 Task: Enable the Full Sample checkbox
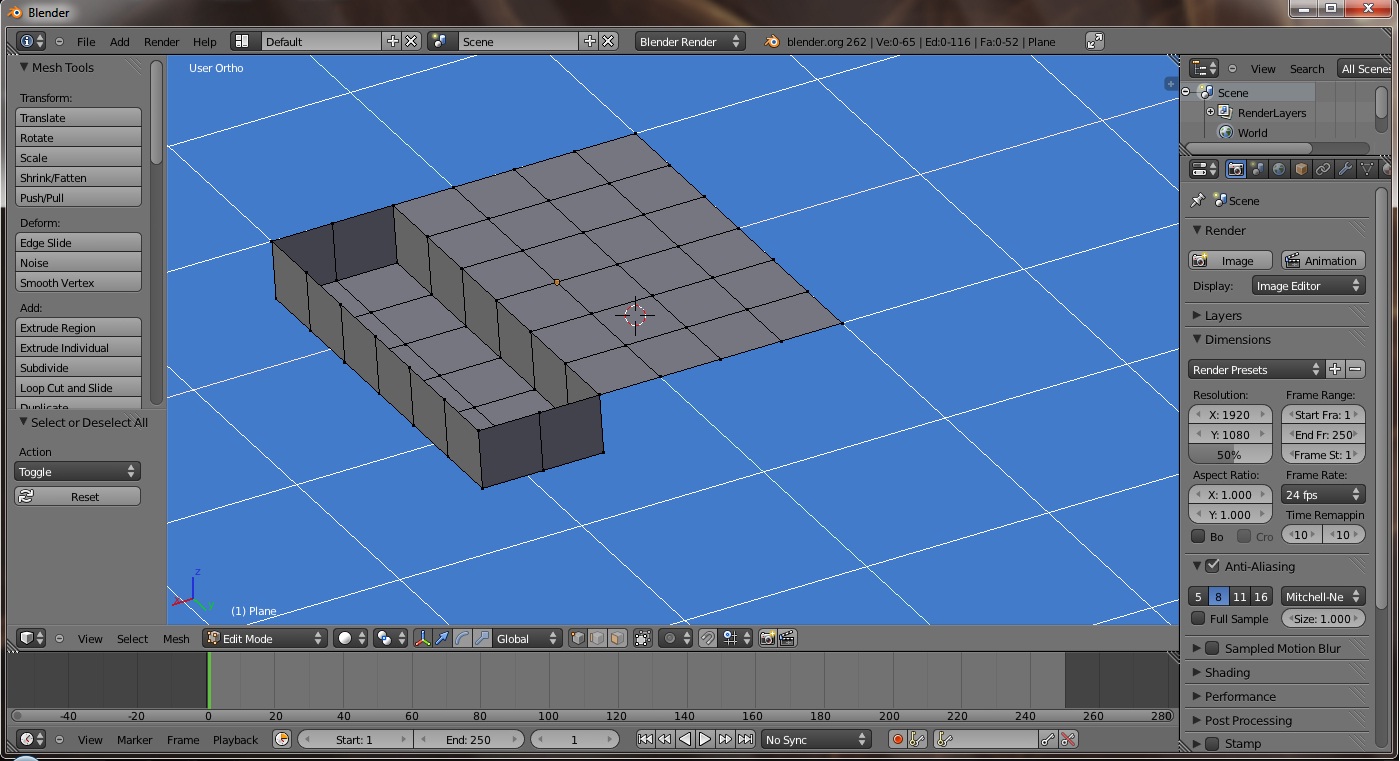1198,619
